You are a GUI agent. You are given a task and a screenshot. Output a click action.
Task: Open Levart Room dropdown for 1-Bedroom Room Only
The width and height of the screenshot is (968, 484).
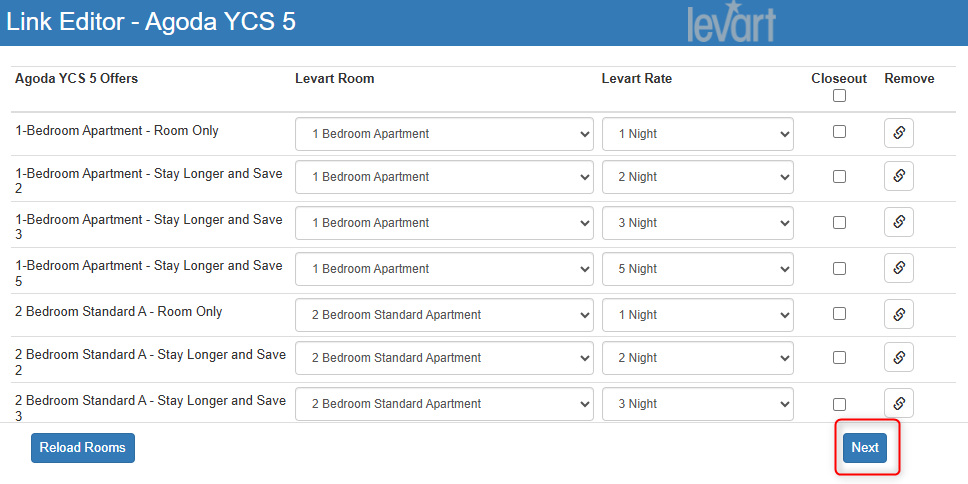(x=444, y=134)
